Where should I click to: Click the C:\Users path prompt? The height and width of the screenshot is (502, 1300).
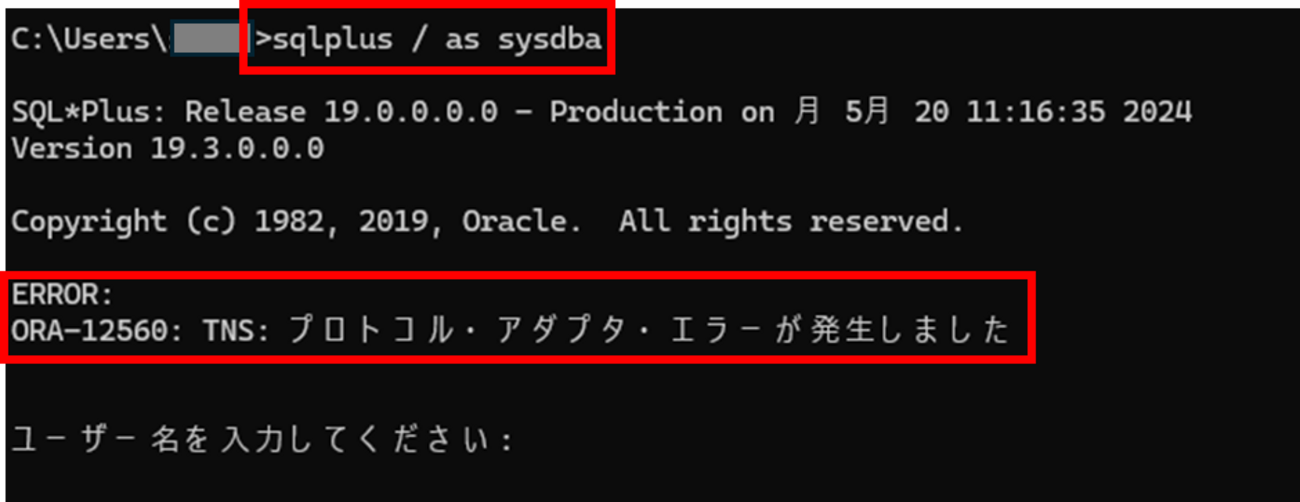[x=87, y=39]
